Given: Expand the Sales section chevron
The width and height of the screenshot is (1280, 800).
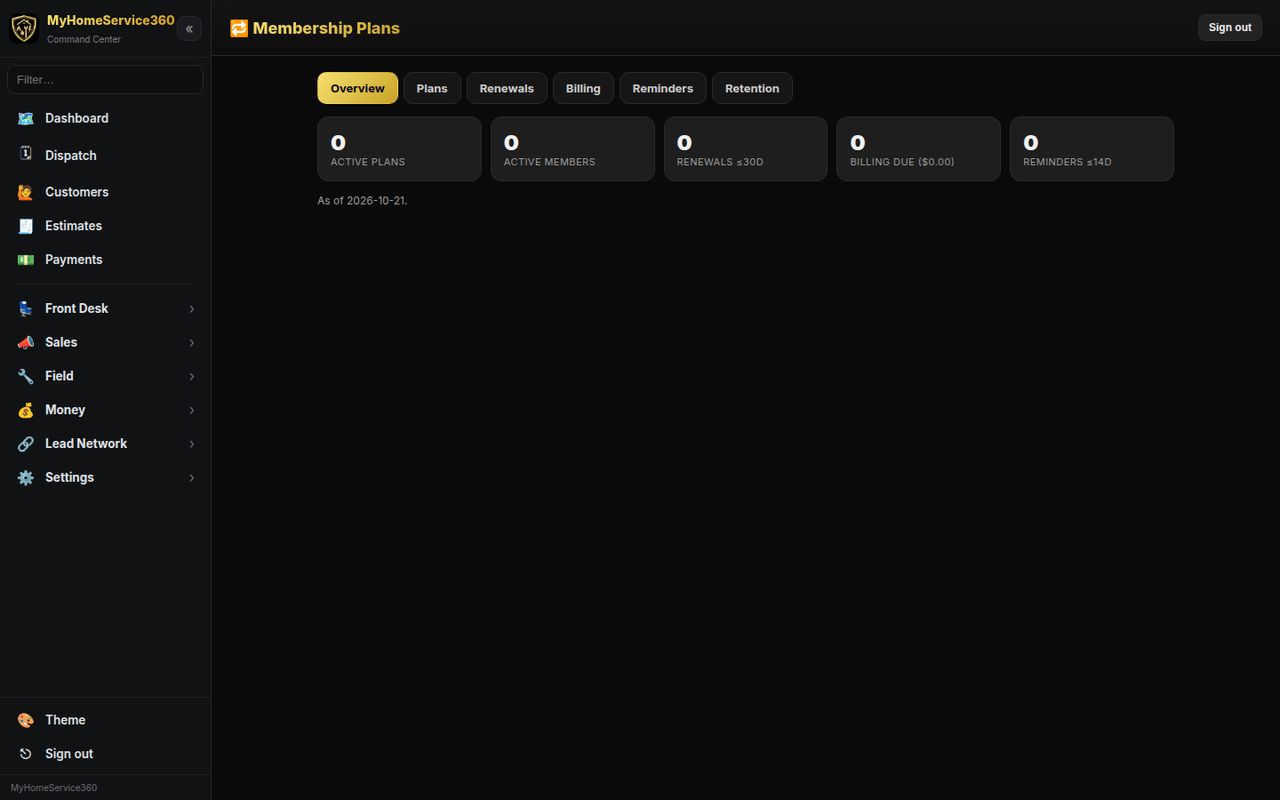Looking at the screenshot, I should (x=192, y=343).
